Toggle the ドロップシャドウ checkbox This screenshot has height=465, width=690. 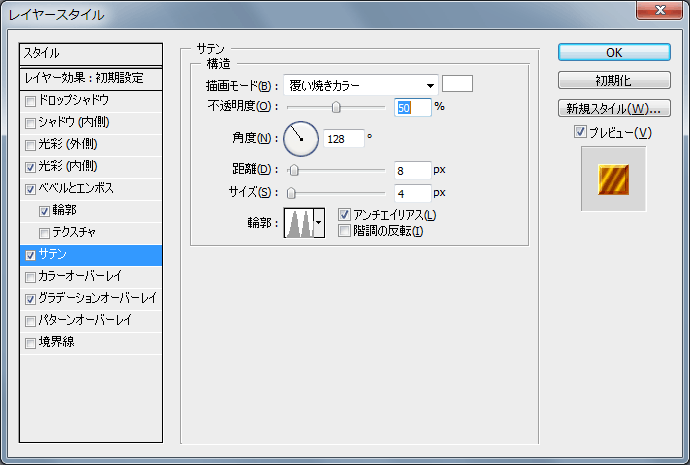(x=30, y=102)
